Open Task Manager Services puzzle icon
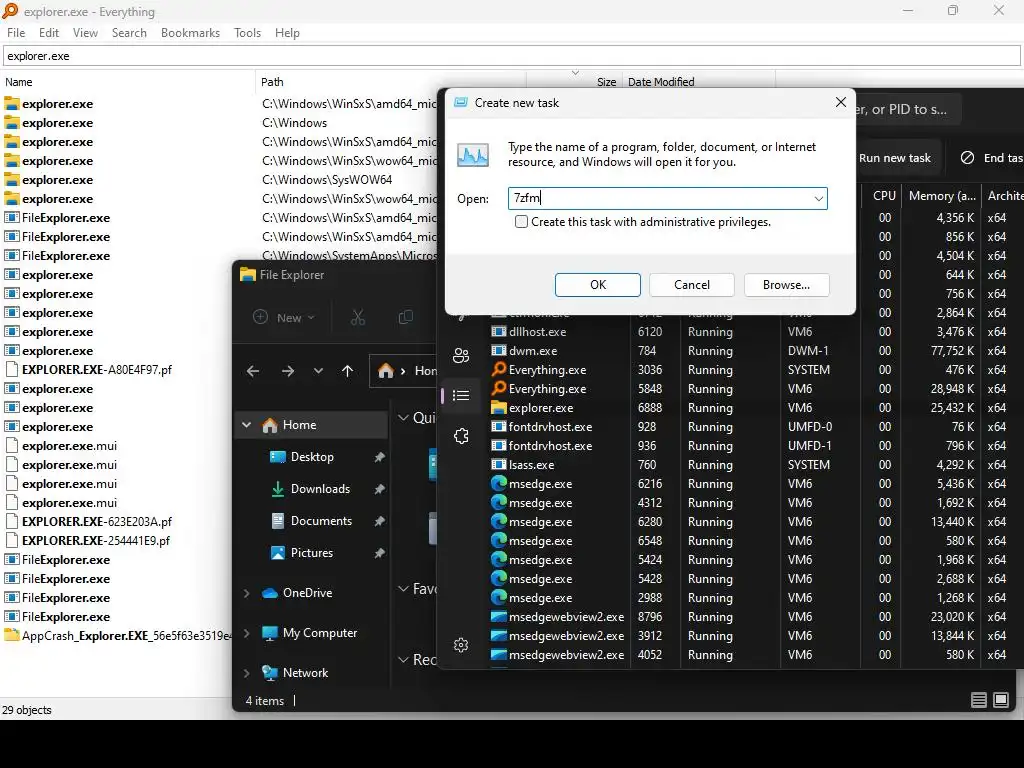The height and width of the screenshot is (768, 1024). (x=461, y=436)
